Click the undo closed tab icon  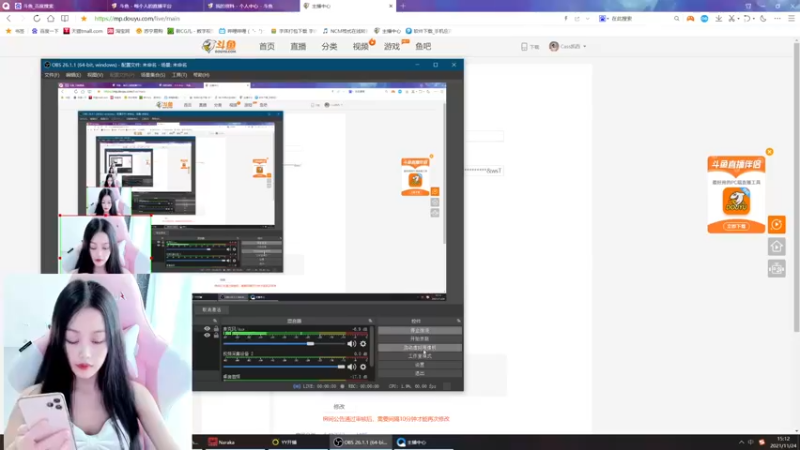(x=747, y=18)
